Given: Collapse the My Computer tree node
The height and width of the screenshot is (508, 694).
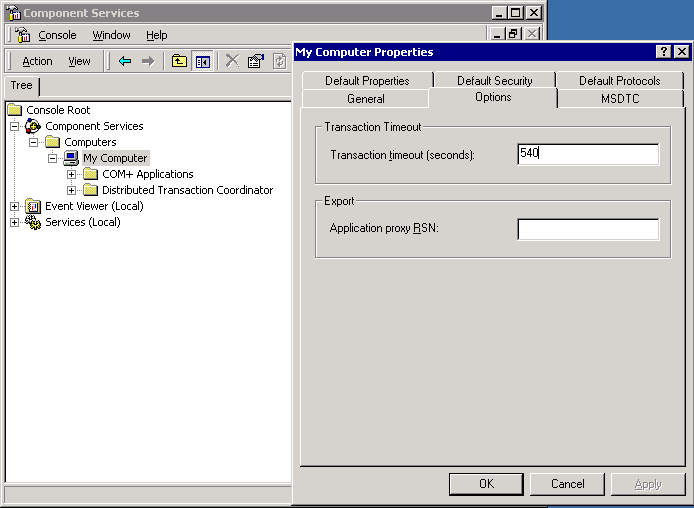Looking at the screenshot, I should [53, 158].
